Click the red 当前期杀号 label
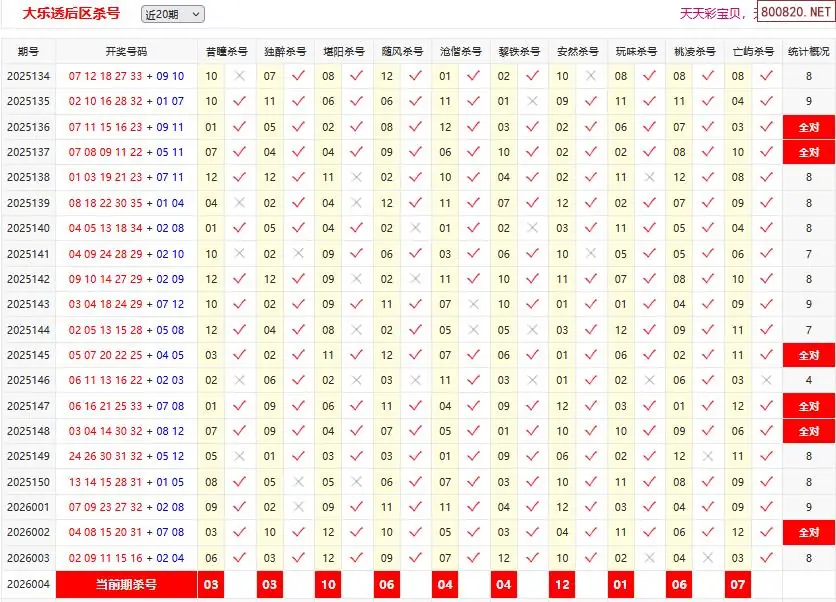This screenshot has width=836, height=602. tap(126, 584)
